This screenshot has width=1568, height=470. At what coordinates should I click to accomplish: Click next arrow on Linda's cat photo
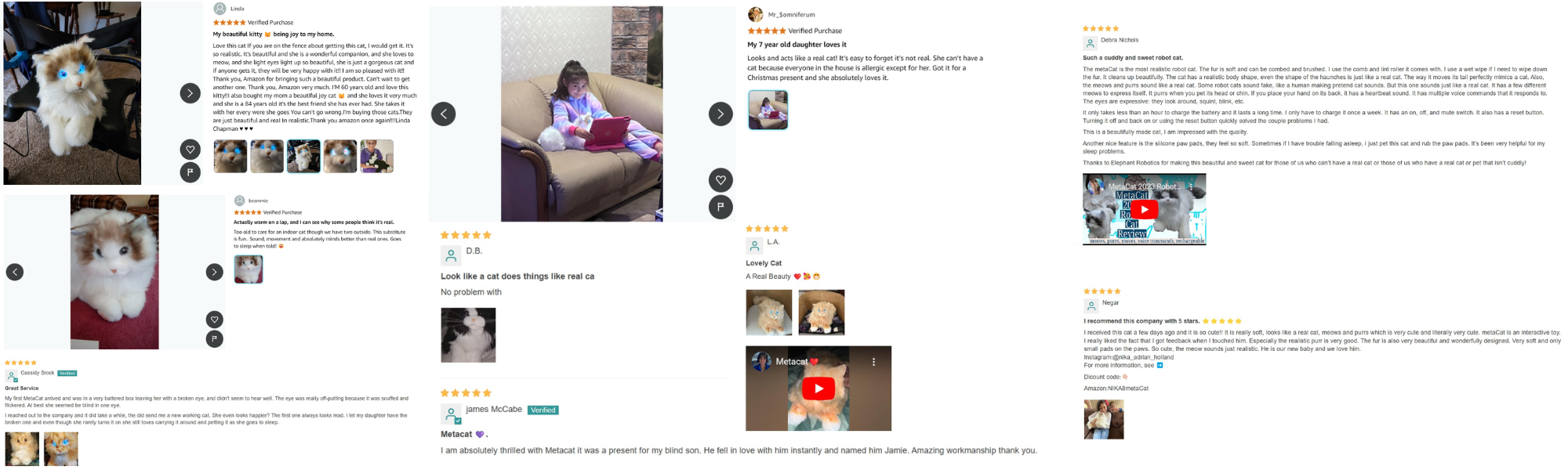point(191,93)
